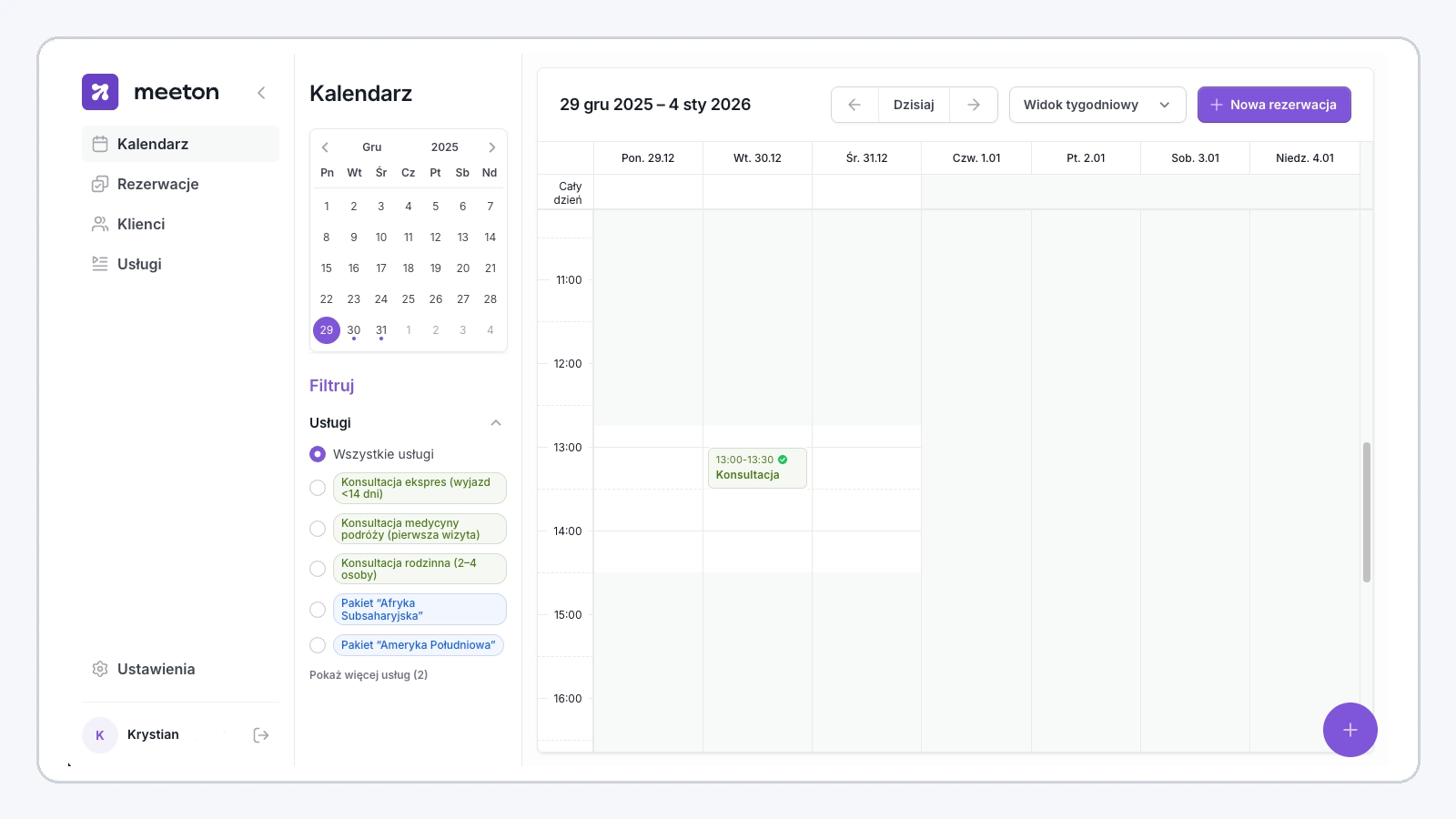Go to previous week with left arrow

[854, 105]
